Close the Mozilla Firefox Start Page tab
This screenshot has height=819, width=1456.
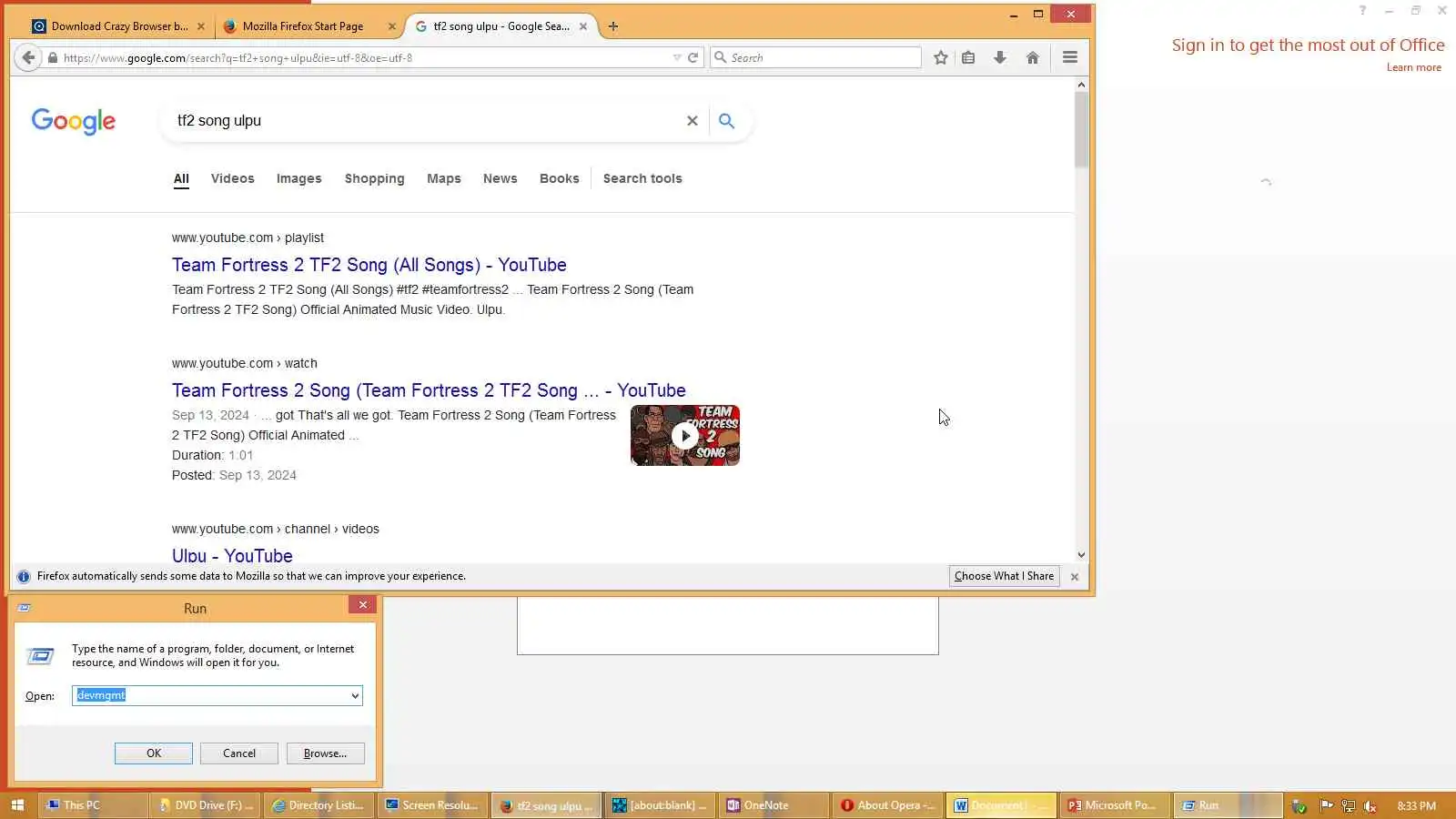[392, 26]
